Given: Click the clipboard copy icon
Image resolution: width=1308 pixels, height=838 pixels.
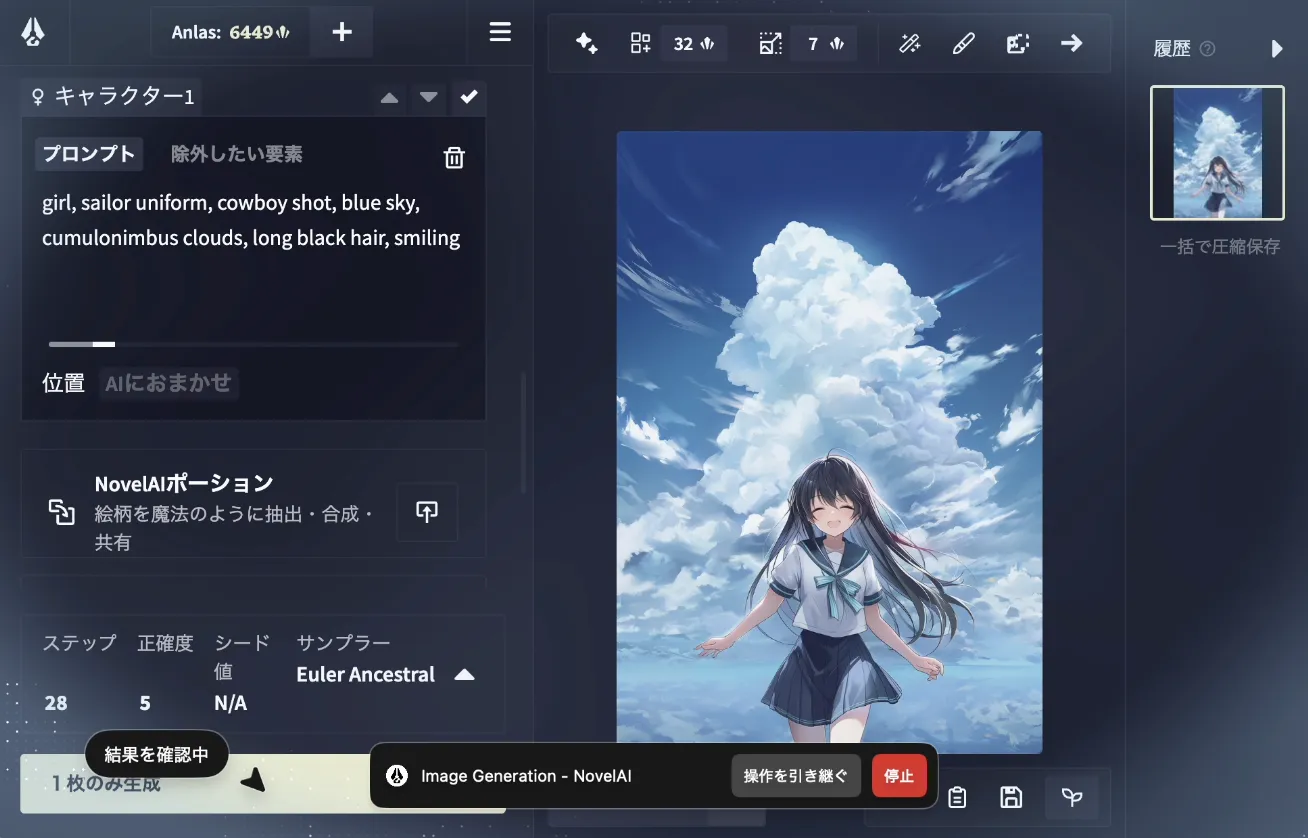Looking at the screenshot, I should click(957, 797).
